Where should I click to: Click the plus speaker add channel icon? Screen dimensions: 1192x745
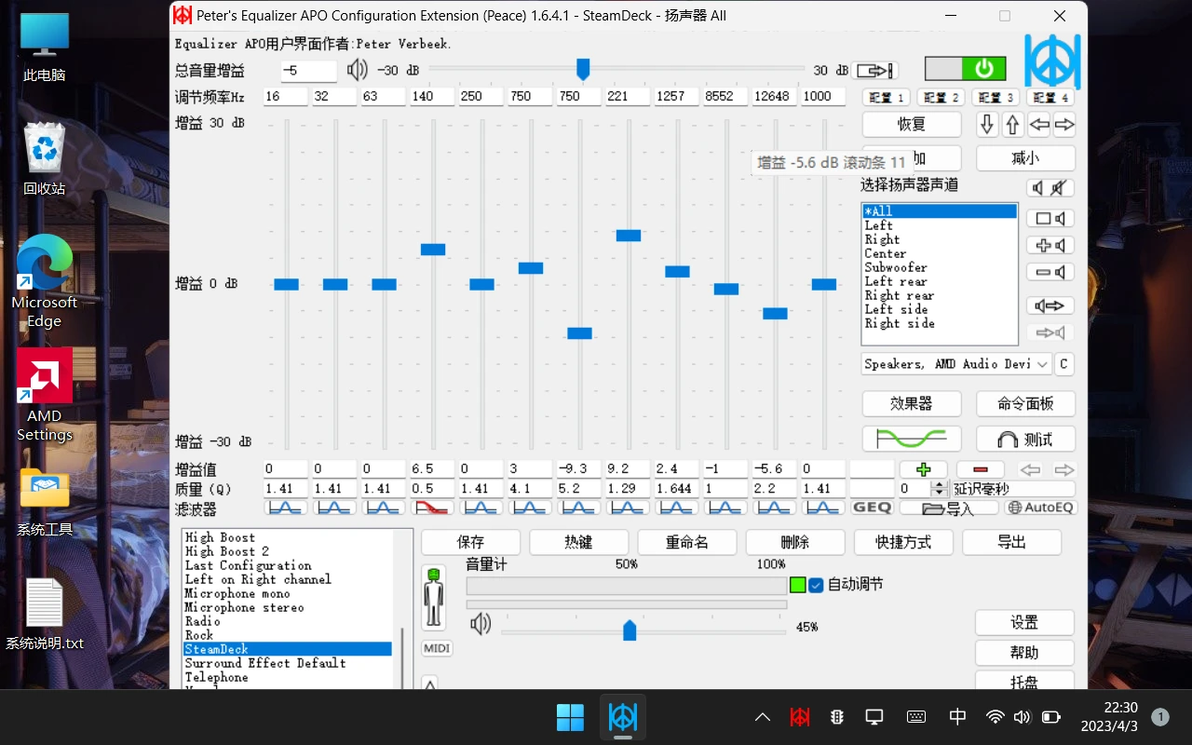[x=1050, y=246]
